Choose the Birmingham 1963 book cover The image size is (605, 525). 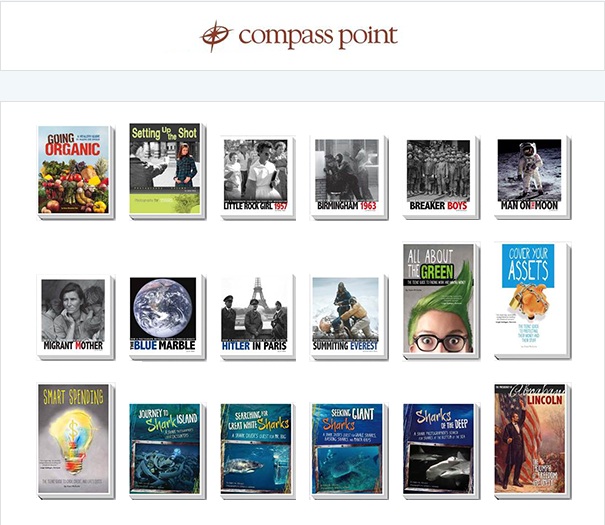coord(349,178)
